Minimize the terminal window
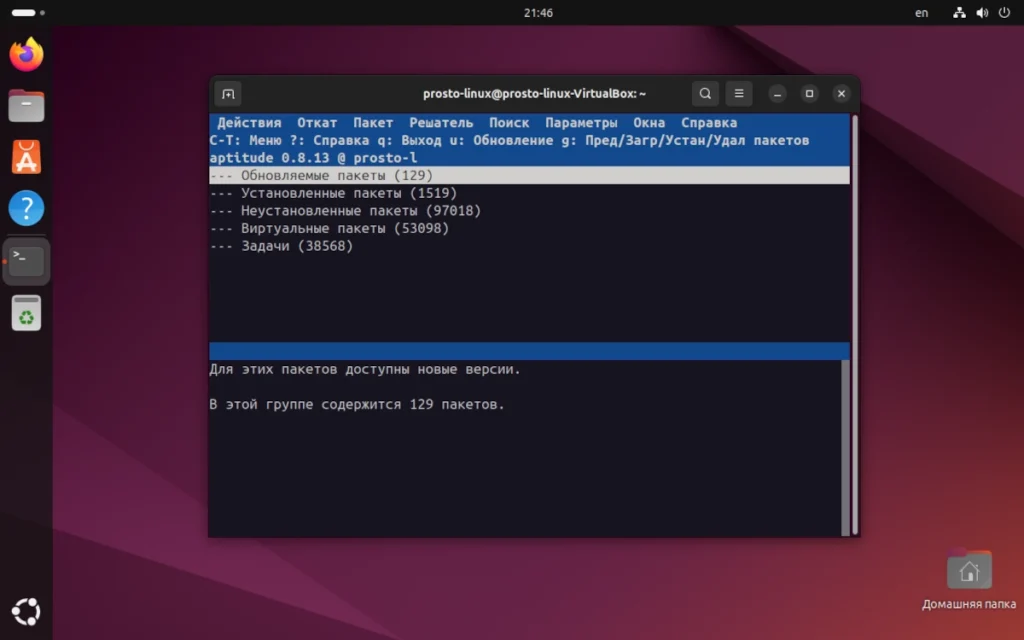Image resolution: width=1024 pixels, height=640 pixels. 777,94
